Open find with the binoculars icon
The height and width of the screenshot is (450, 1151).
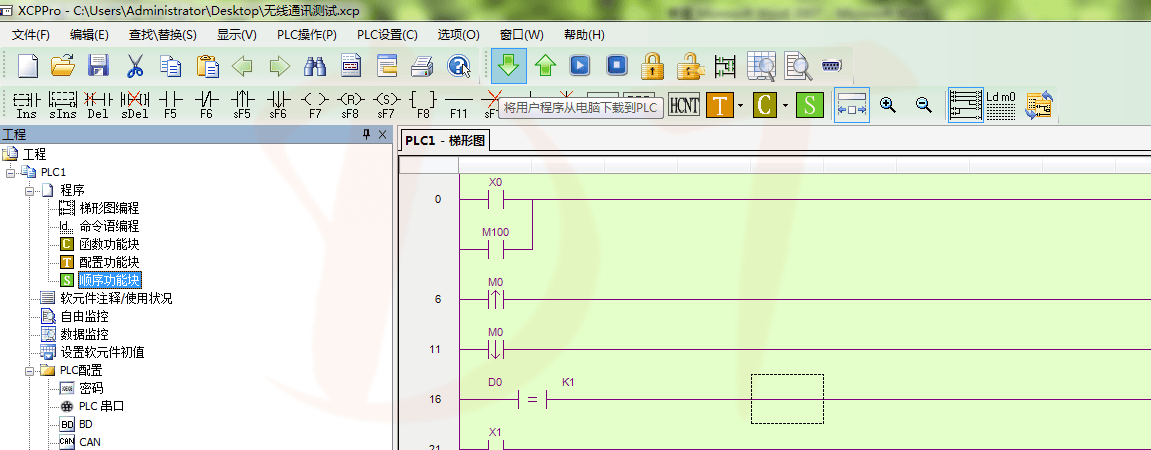pyautogui.click(x=316, y=66)
